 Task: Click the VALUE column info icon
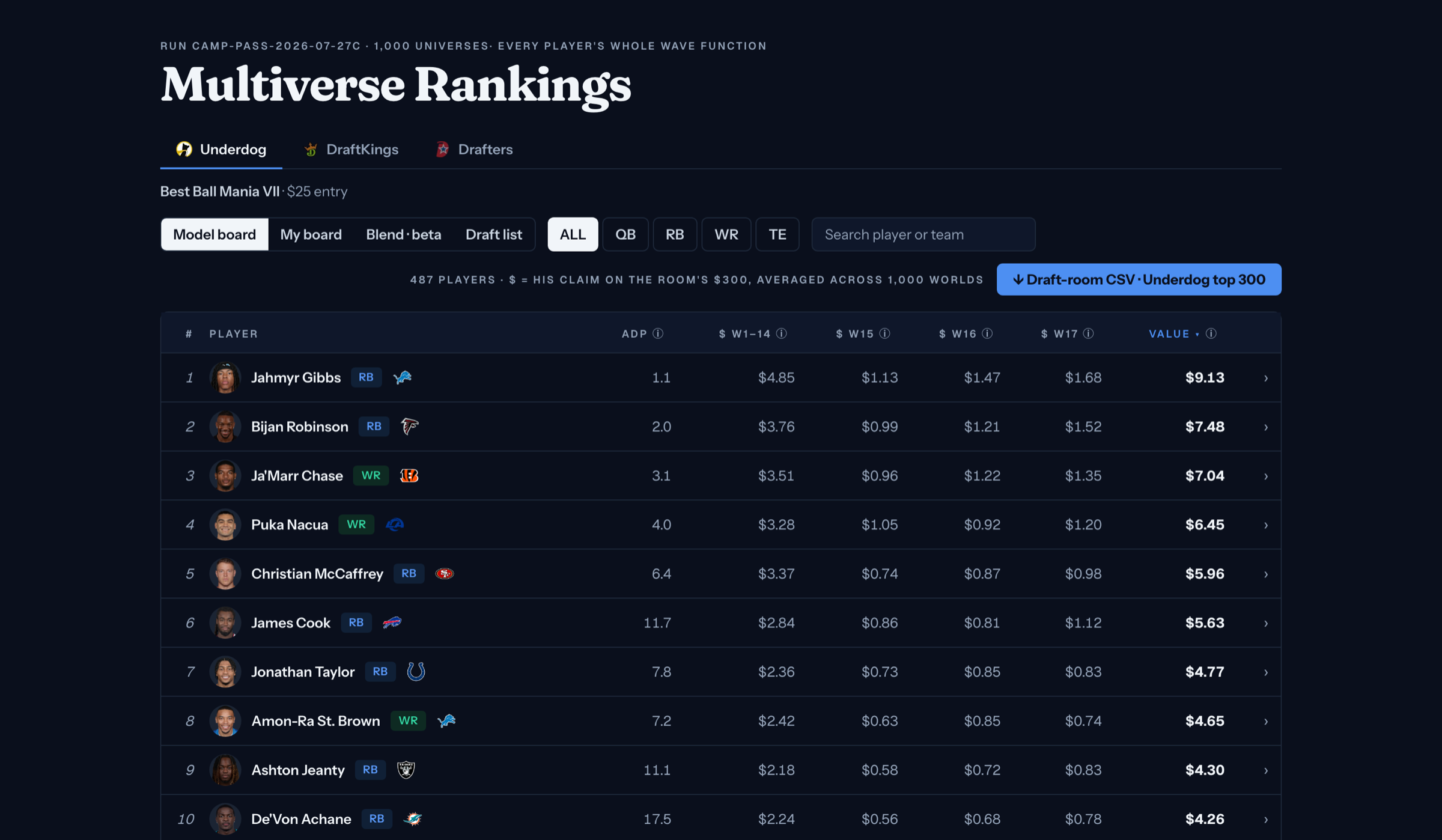1211,333
